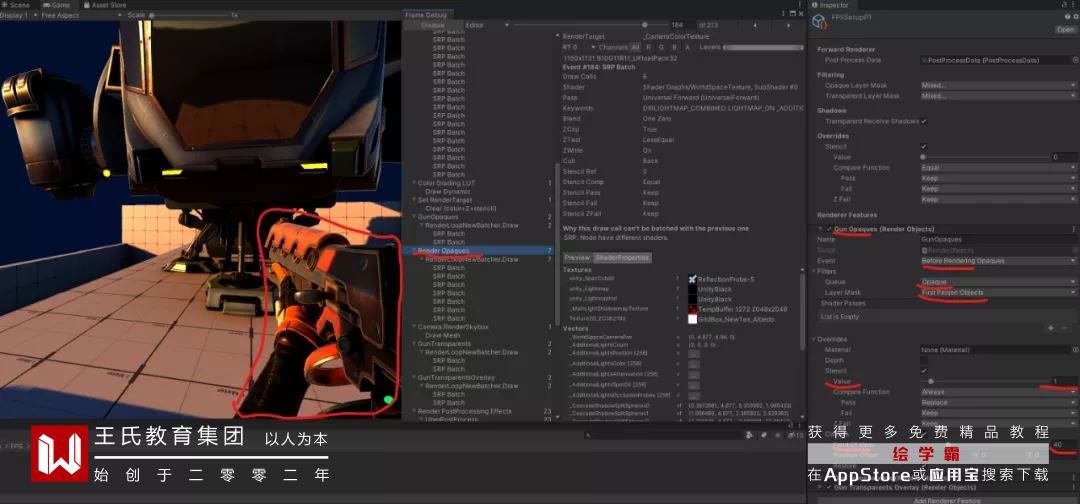This screenshot has width=1080, height=504.
Task: Open the Queue dropdown showing Opaque
Action: pos(998,282)
